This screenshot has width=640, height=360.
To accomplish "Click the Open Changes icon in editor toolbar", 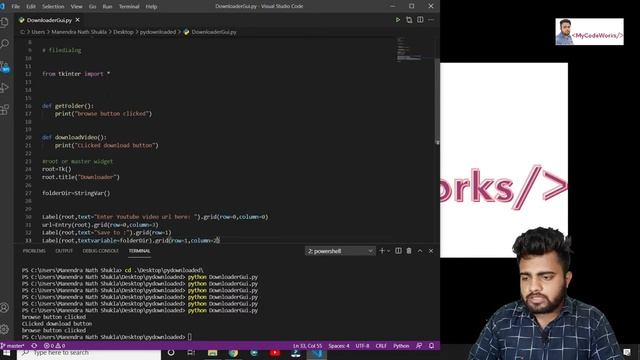I will click(x=409, y=20).
